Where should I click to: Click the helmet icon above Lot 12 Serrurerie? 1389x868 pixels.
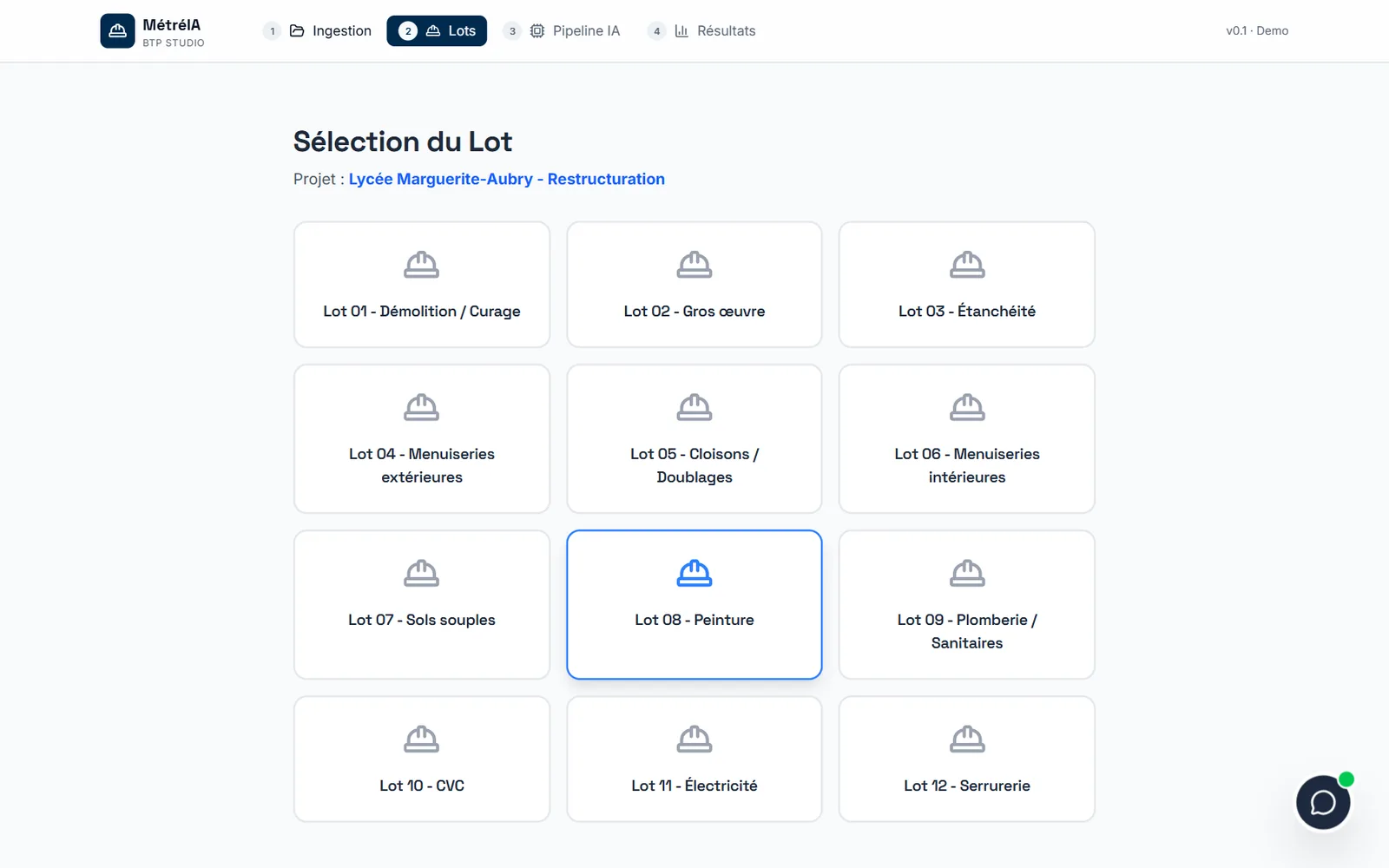pos(967,739)
